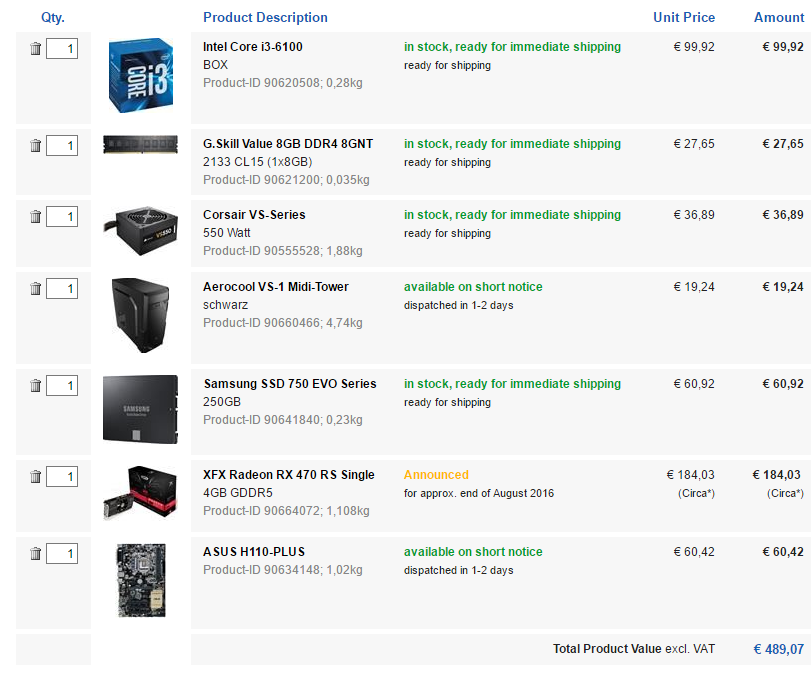Open XFX Radeon graphics card image
The width and height of the screenshot is (811, 675).
click(141, 492)
